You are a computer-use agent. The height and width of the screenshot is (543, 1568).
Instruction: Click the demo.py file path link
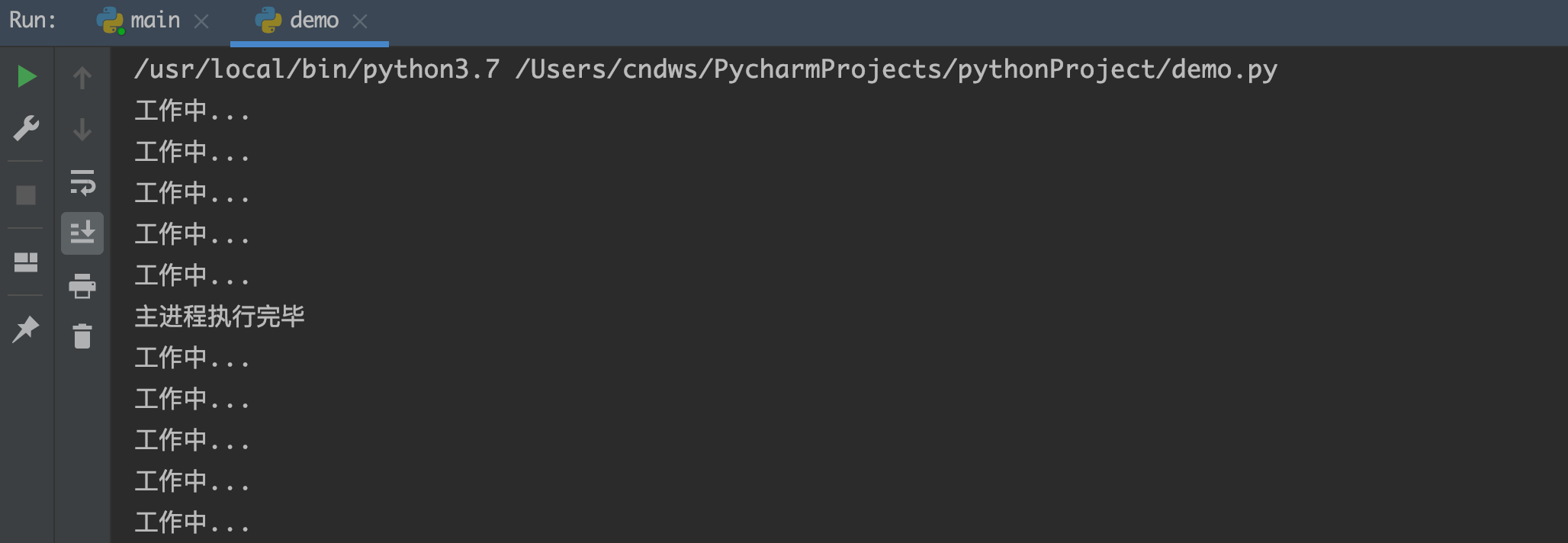click(x=896, y=69)
